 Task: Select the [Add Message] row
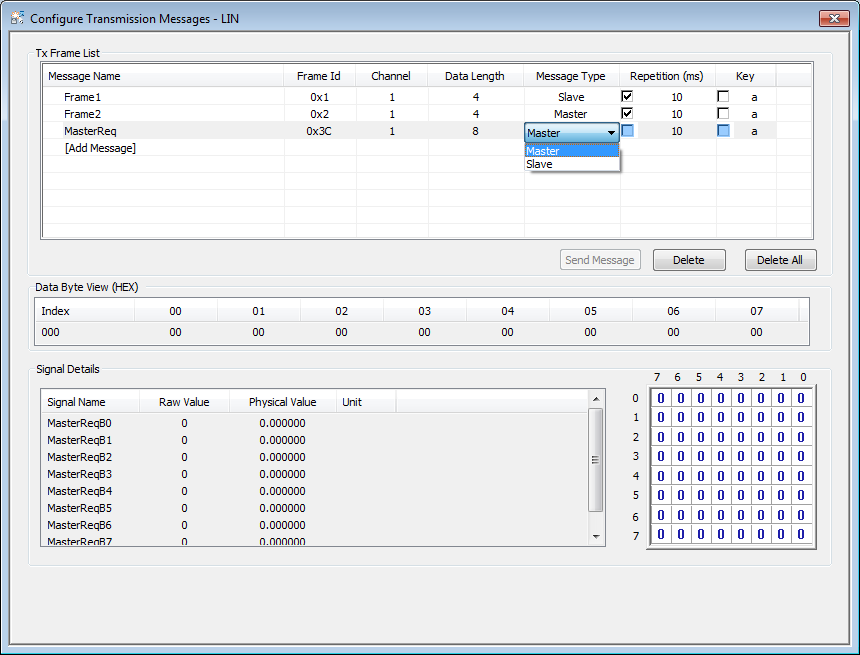[x=428, y=148]
